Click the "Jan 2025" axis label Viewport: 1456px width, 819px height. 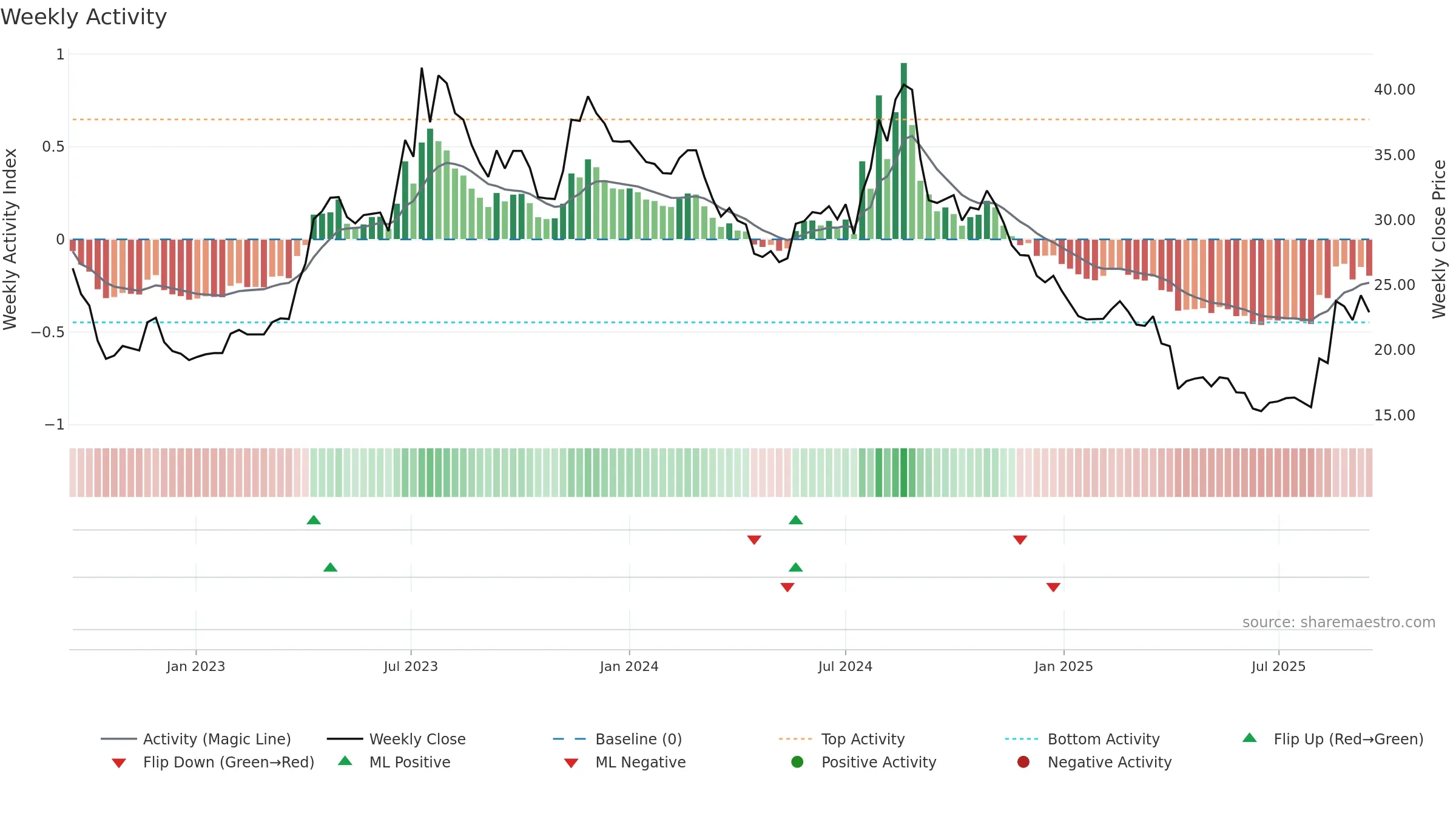click(1063, 666)
